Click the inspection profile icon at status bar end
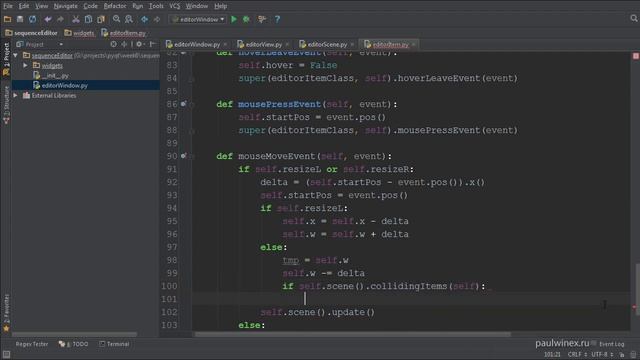The width and height of the screenshot is (640, 360). (x=633, y=355)
